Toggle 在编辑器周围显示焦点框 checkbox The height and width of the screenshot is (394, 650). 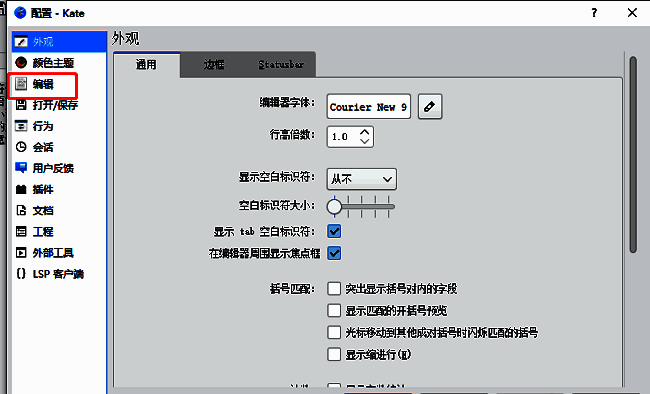point(334,253)
